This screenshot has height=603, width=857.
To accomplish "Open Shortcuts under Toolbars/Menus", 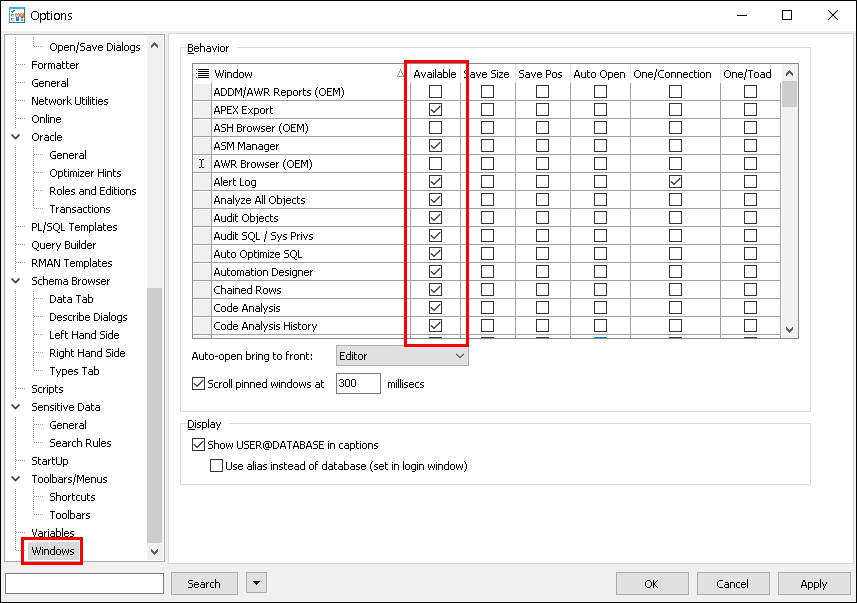I will click(72, 497).
